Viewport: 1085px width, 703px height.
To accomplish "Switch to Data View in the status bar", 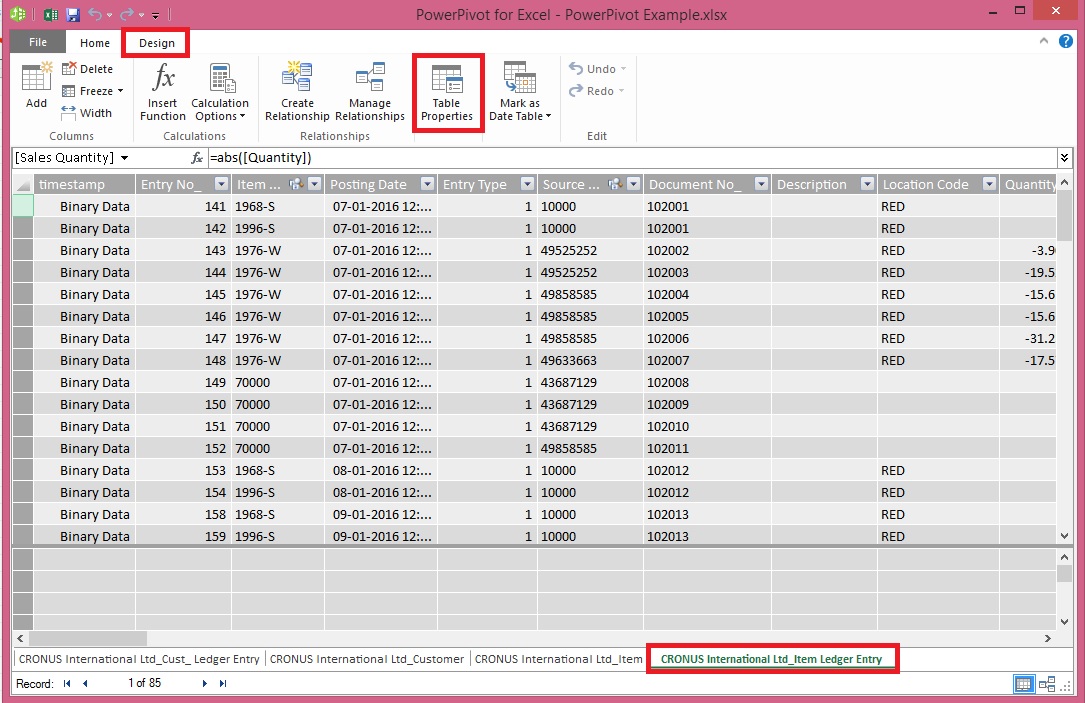I will pyautogui.click(x=1023, y=683).
